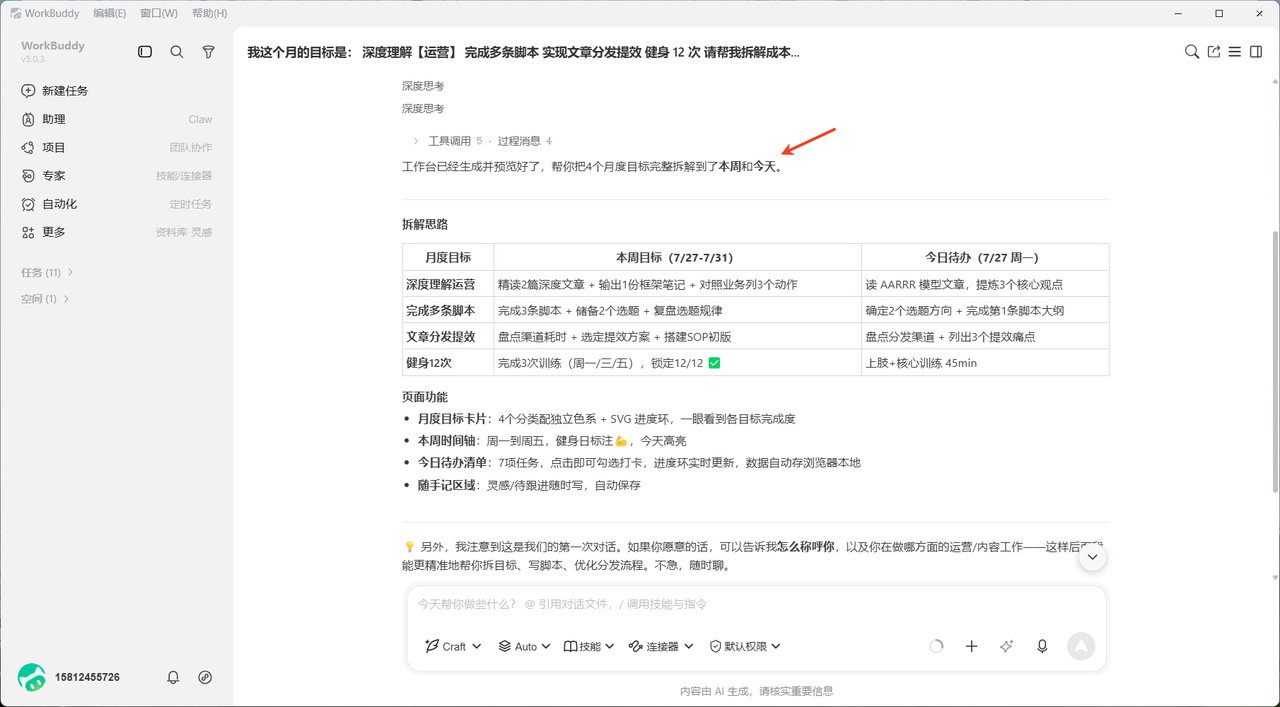The height and width of the screenshot is (707, 1280).
Task: Click account name 15812455726
Action: click(x=87, y=677)
